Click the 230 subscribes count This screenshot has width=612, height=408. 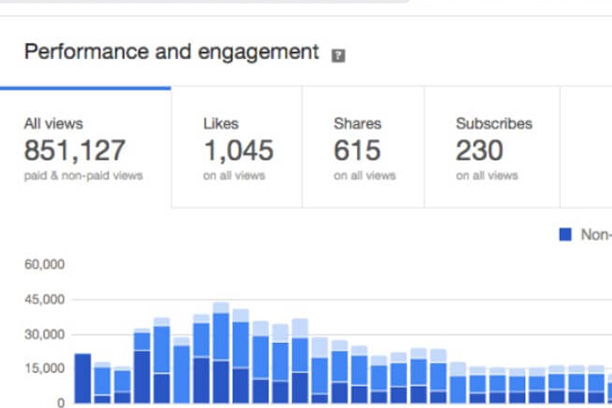pos(479,150)
